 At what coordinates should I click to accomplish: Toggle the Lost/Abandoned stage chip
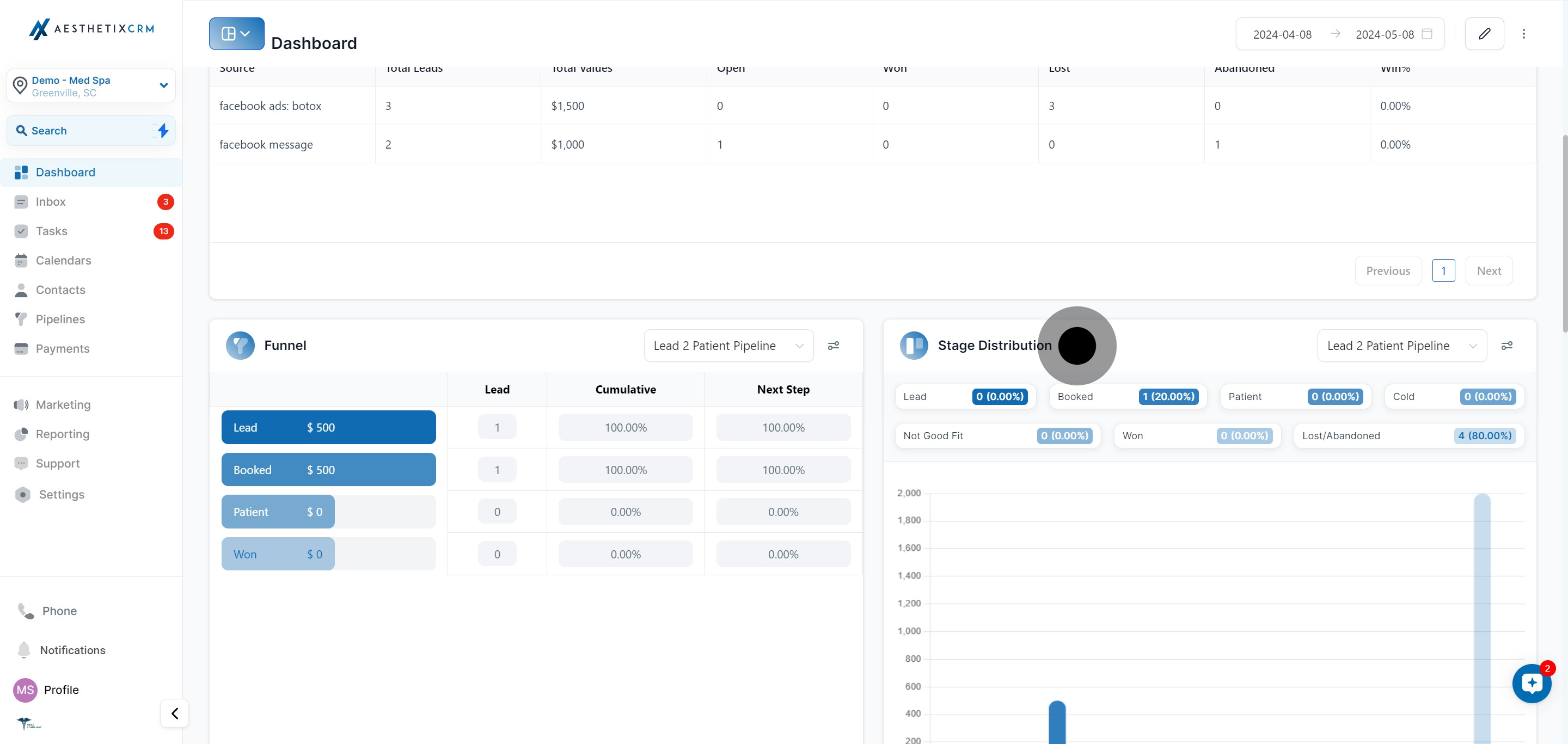click(x=1408, y=435)
